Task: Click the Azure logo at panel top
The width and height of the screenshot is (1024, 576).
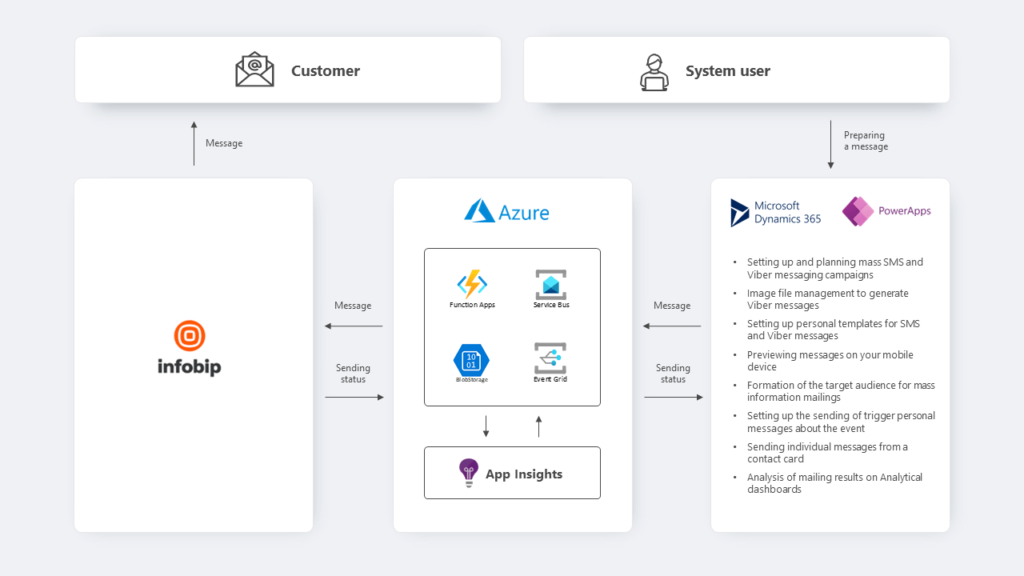Action: (509, 212)
